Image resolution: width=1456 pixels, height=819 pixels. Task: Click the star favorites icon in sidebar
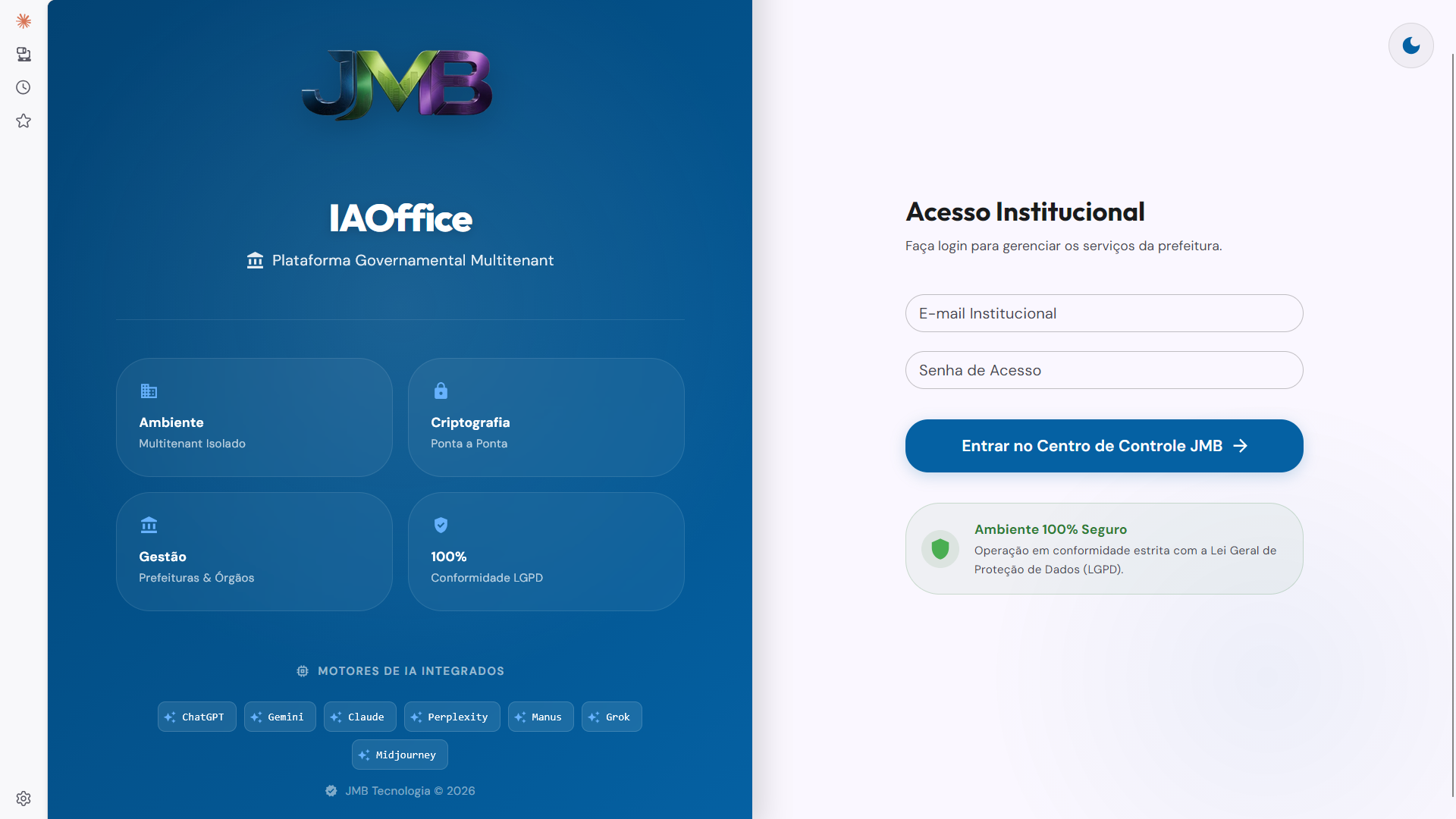[23, 121]
